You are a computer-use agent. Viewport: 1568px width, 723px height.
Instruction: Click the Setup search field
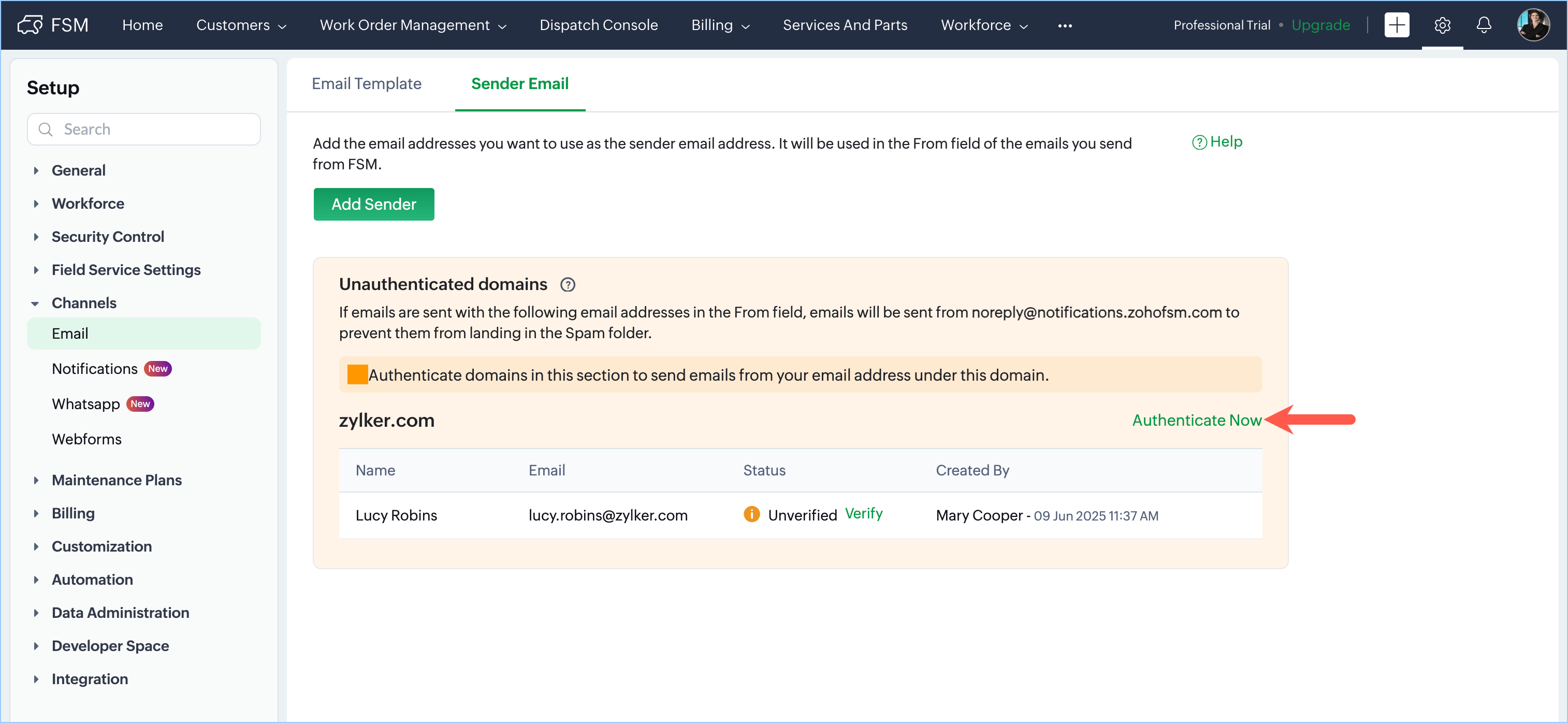click(144, 129)
